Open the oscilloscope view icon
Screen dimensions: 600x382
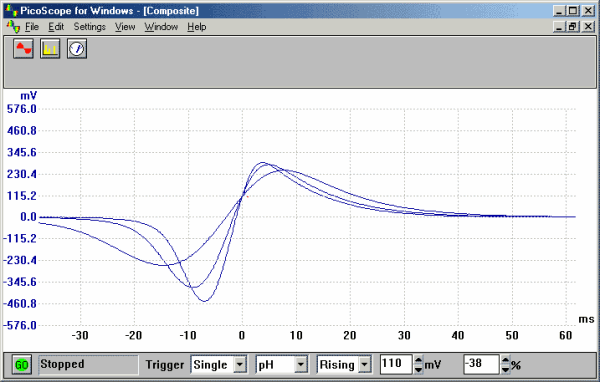[x=23, y=49]
